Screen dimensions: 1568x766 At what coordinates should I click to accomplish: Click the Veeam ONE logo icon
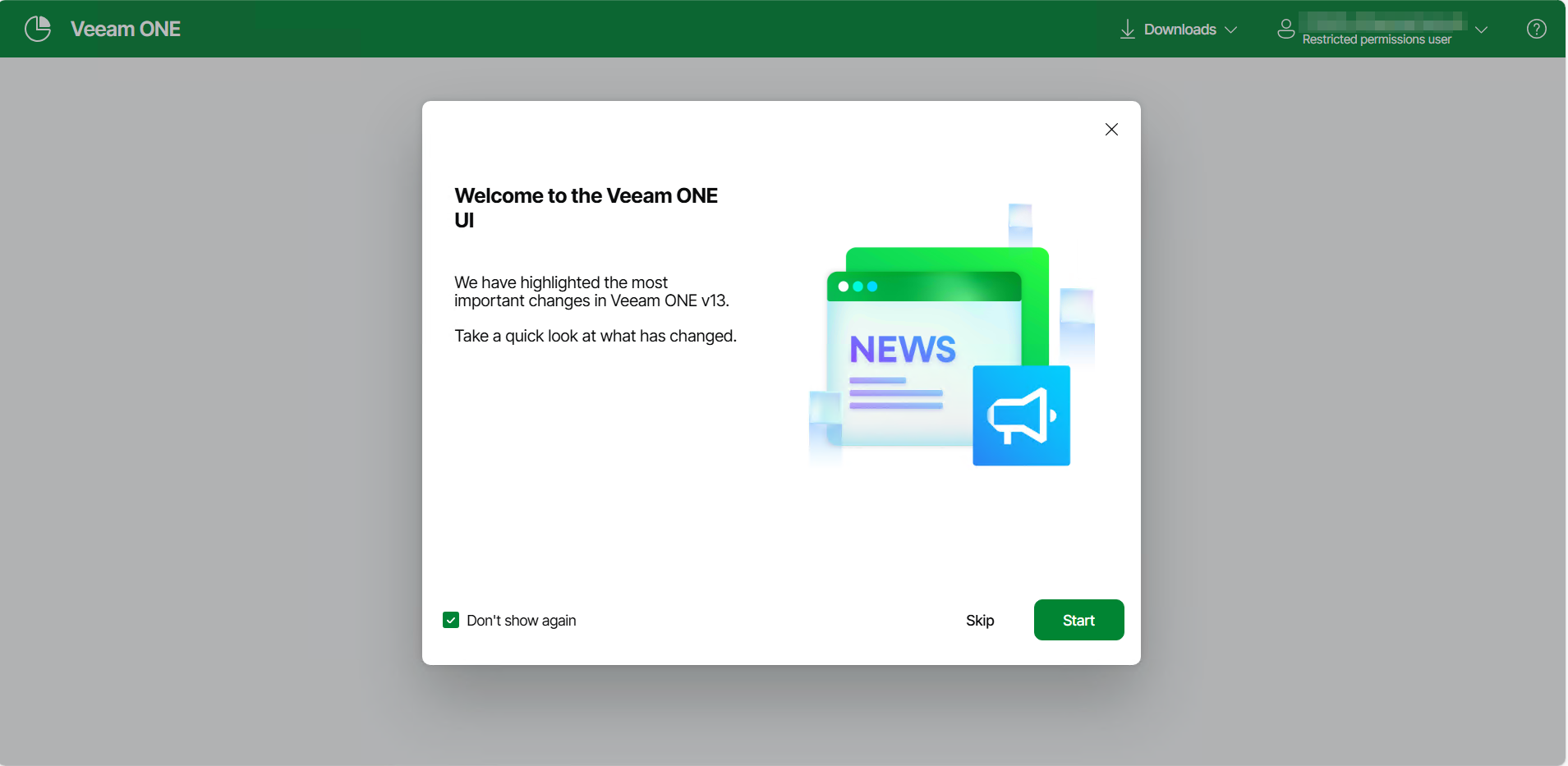click(x=38, y=29)
